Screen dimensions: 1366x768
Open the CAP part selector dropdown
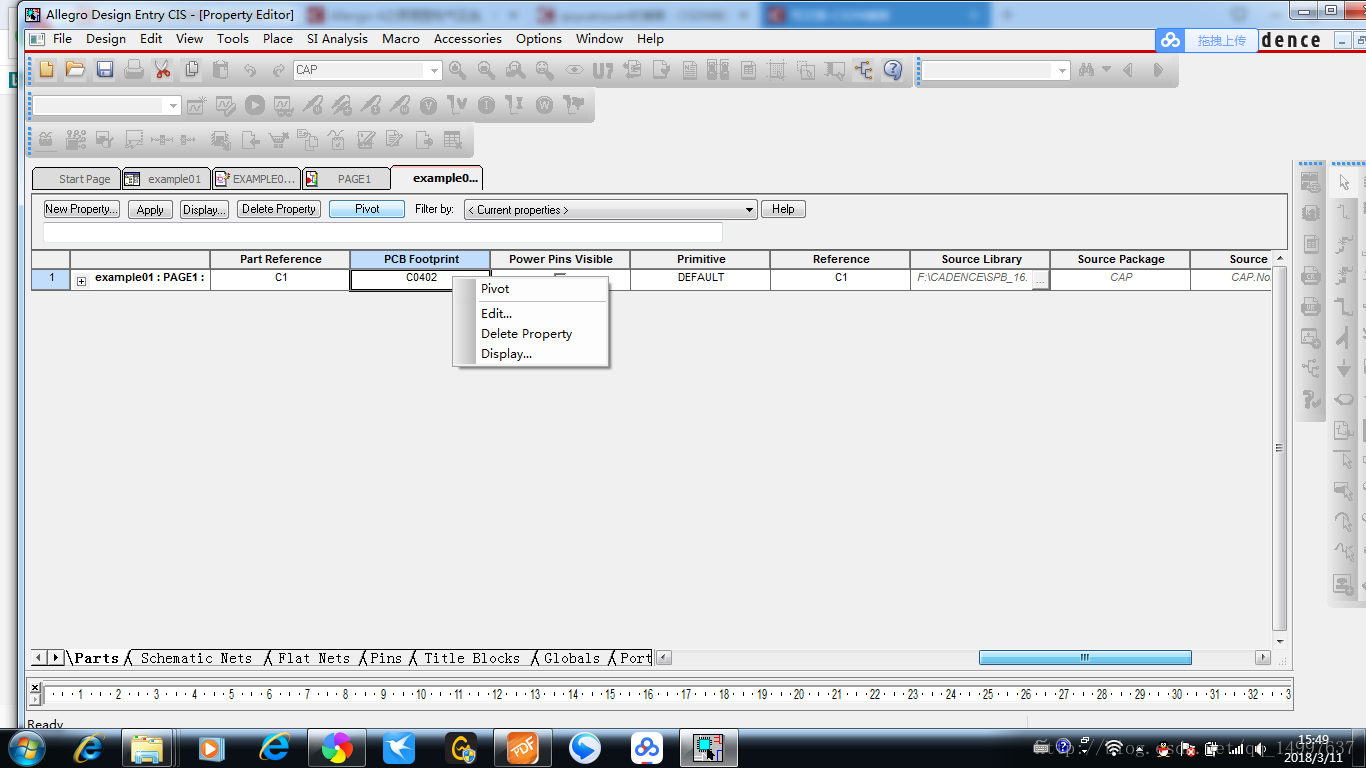(x=434, y=71)
